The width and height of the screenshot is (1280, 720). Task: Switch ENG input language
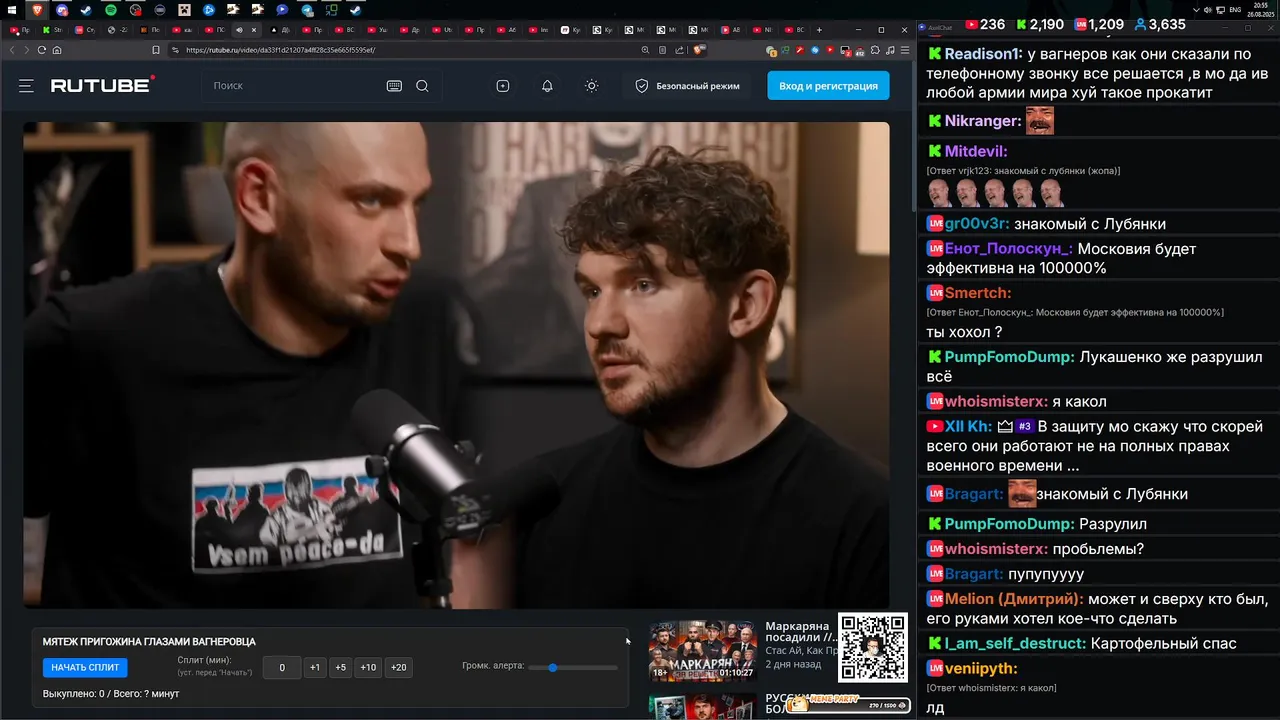(1235, 10)
